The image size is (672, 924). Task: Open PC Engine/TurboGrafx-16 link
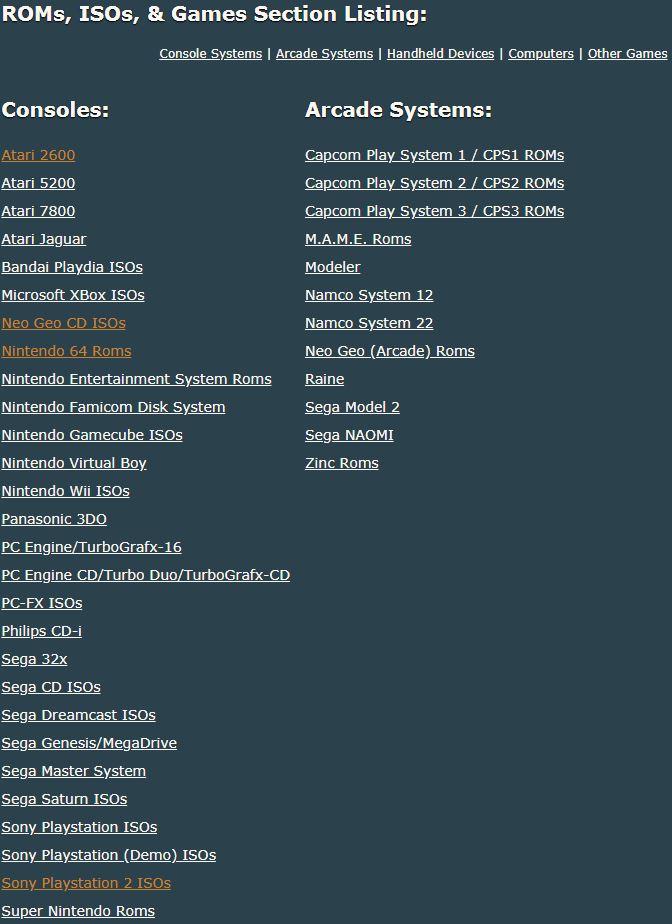tap(91, 547)
